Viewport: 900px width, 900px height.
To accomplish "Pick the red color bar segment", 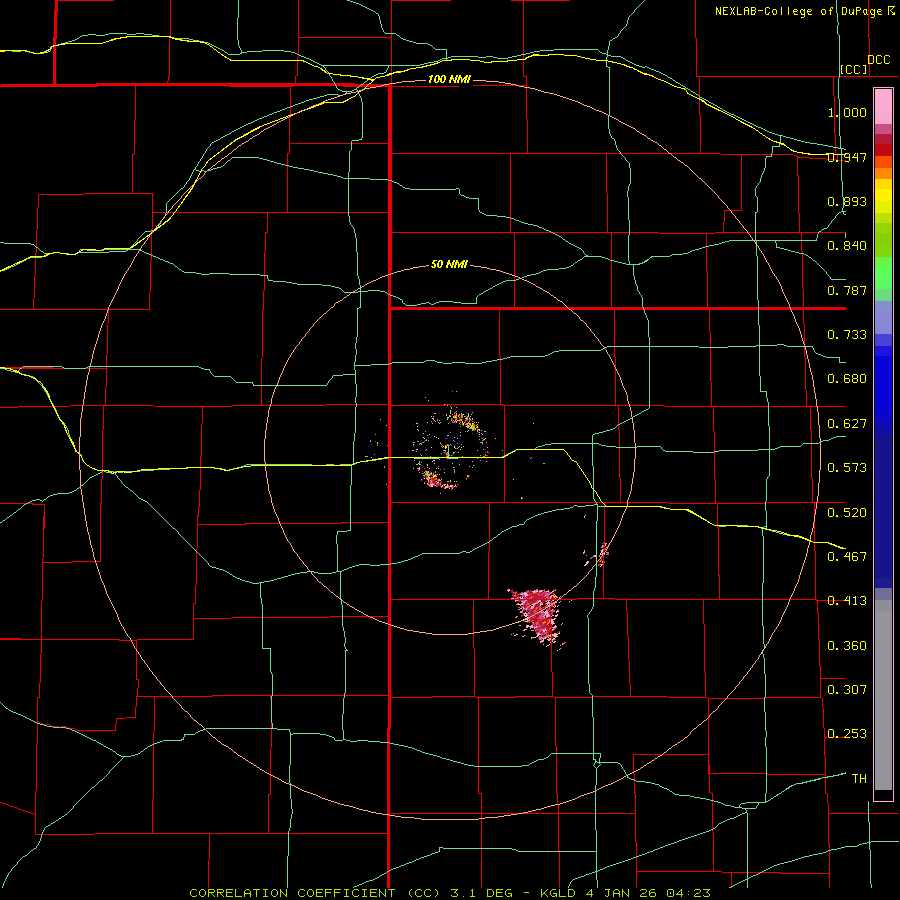I will 883,149.
